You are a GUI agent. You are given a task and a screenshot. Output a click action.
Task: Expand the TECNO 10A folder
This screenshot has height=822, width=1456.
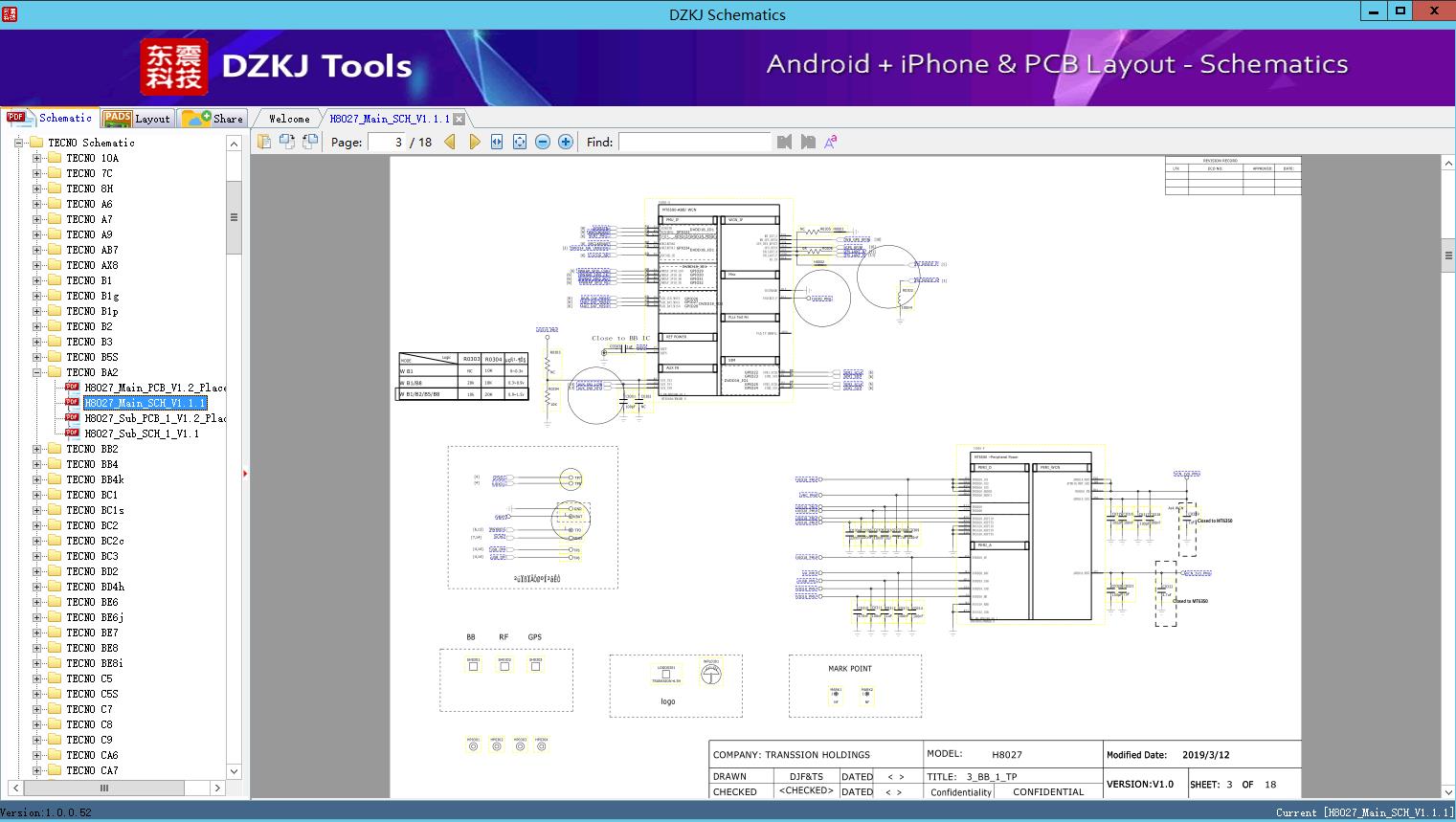pyautogui.click(x=37, y=158)
